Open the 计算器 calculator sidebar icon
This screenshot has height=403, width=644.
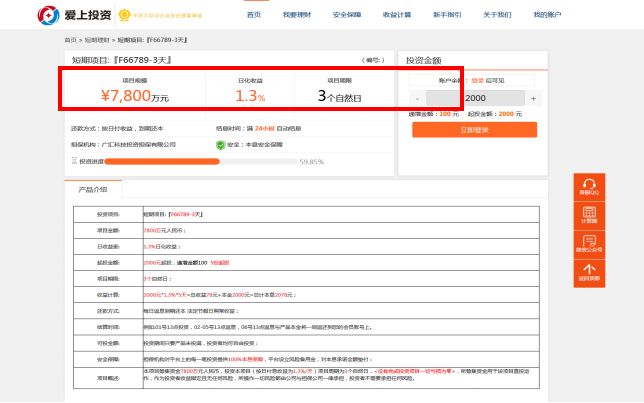(x=589, y=215)
